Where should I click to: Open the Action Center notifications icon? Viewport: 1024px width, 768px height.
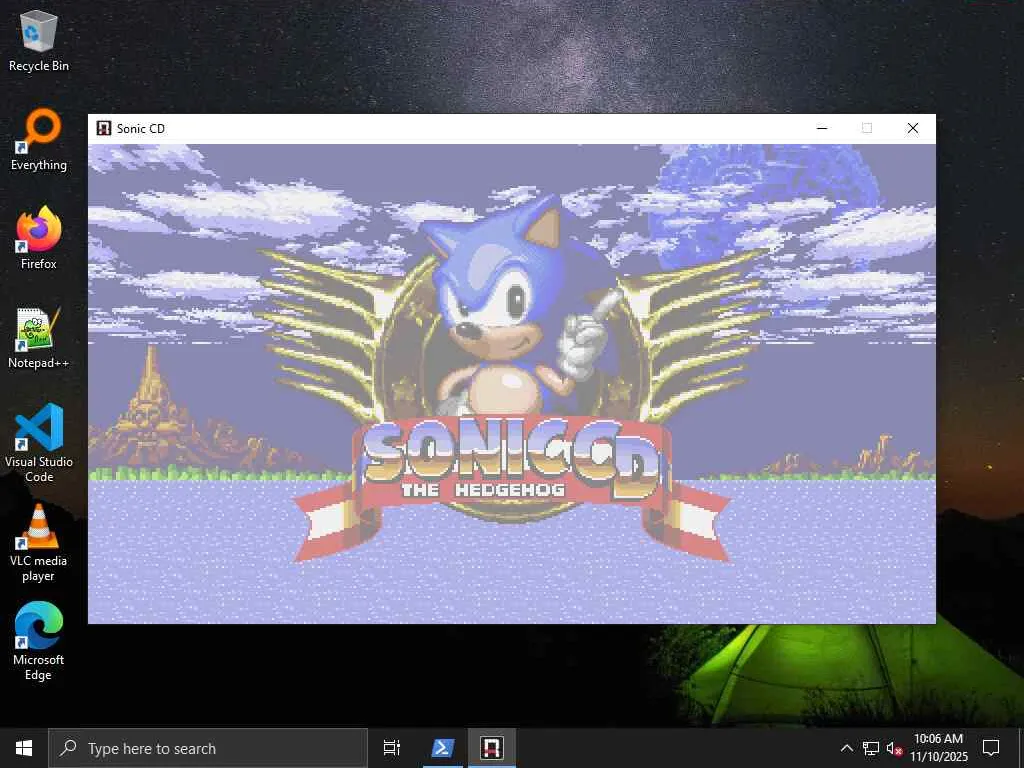pyautogui.click(x=991, y=748)
